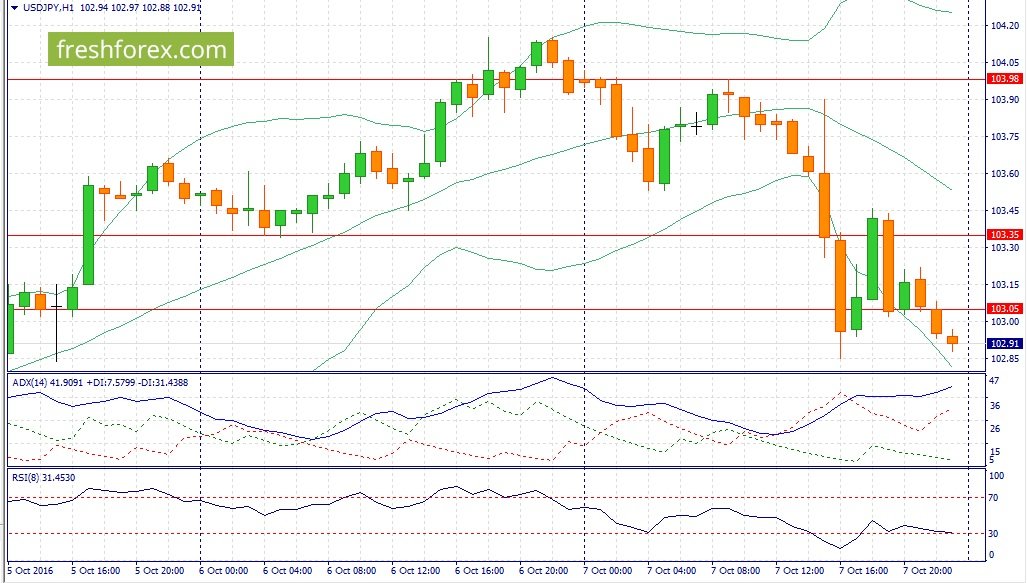Viewport: 1027px width, 583px height.
Task: Select the 103.98 red price level label
Action: click(1004, 79)
